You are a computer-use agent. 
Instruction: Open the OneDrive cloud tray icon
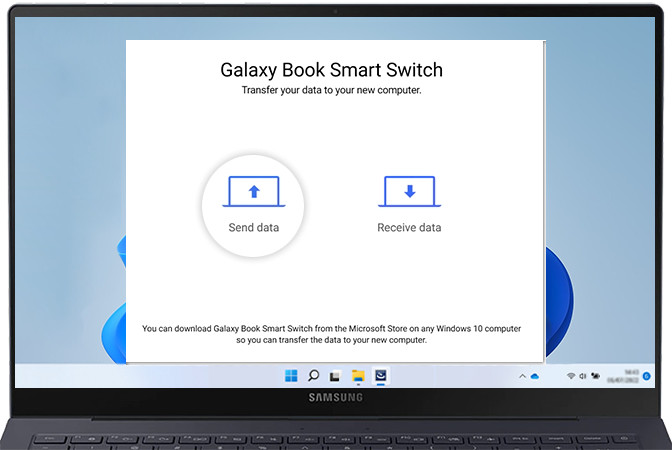(x=535, y=376)
